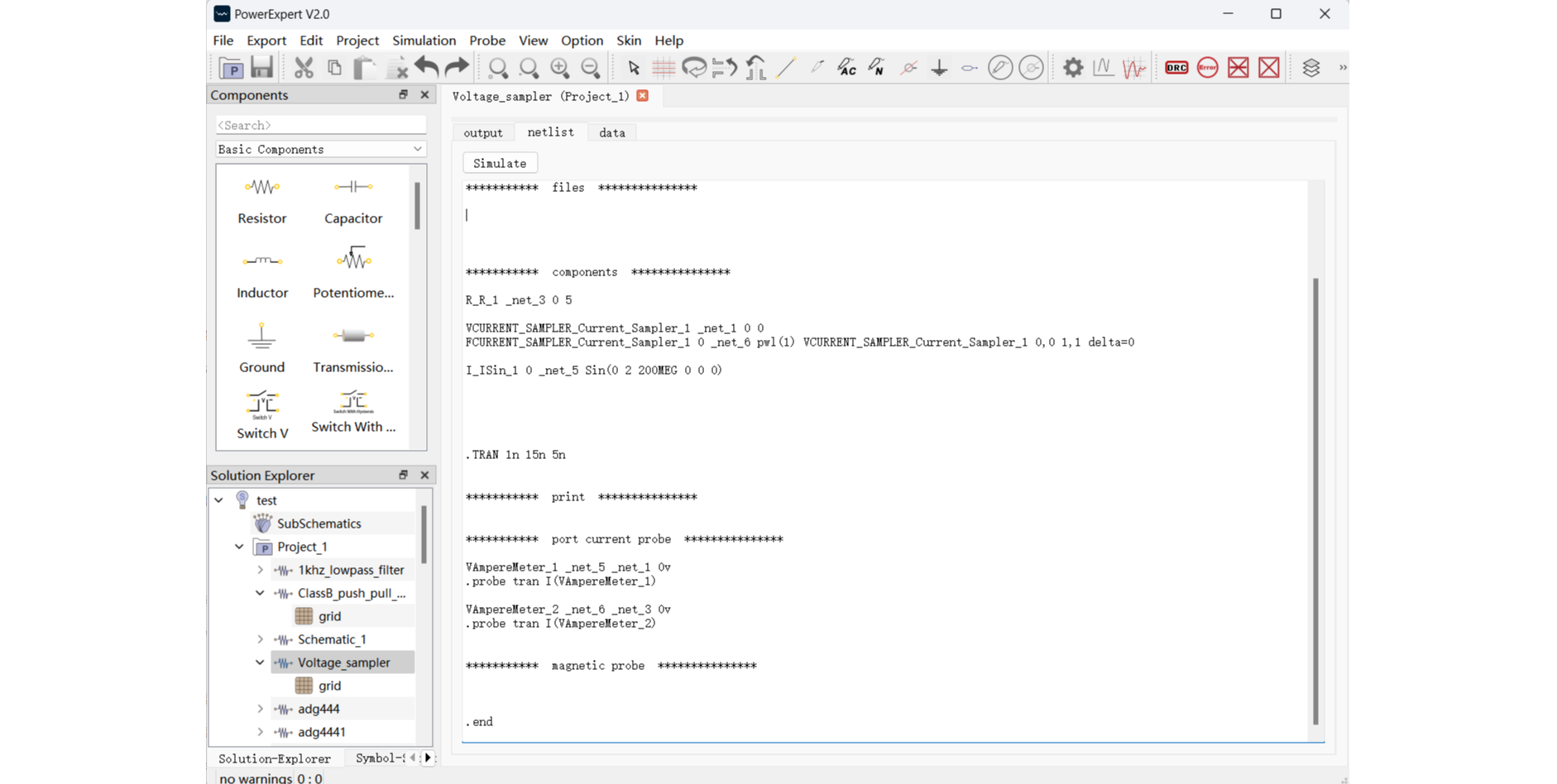The height and width of the screenshot is (784, 1557).
Task: Click the paste clipboard icon
Action: [x=364, y=68]
